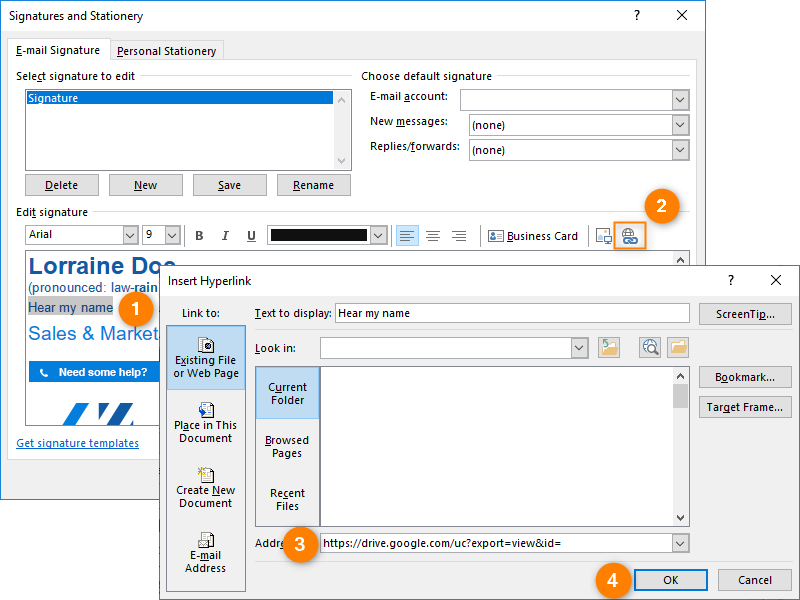Open the font color picker
Viewport: 800px width, 600px height.
click(x=378, y=235)
